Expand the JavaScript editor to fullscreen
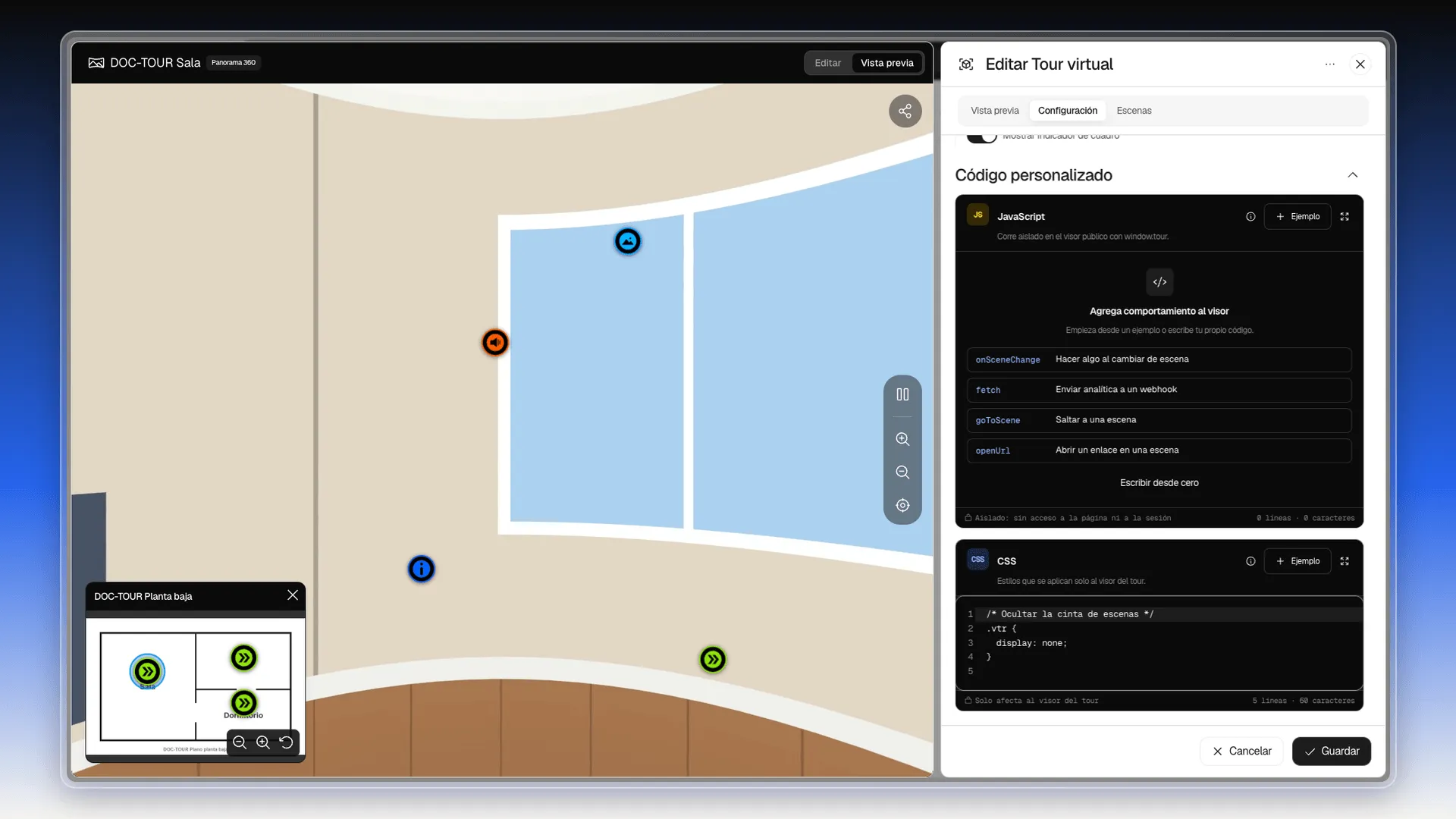Viewport: 1456px width, 819px height. pos(1345,217)
